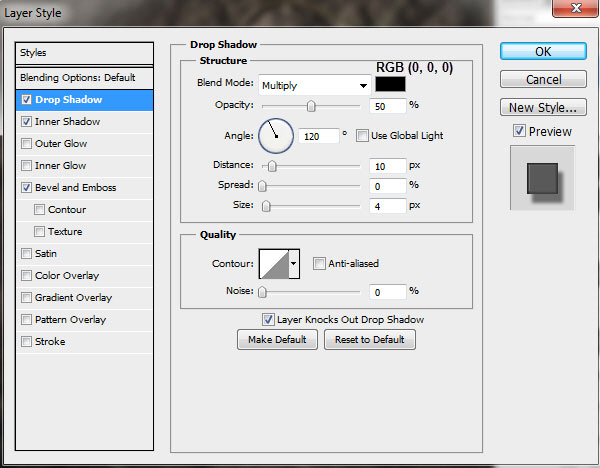This screenshot has height=468, width=600.
Task: Click the Noise slider handle
Action: (x=262, y=292)
